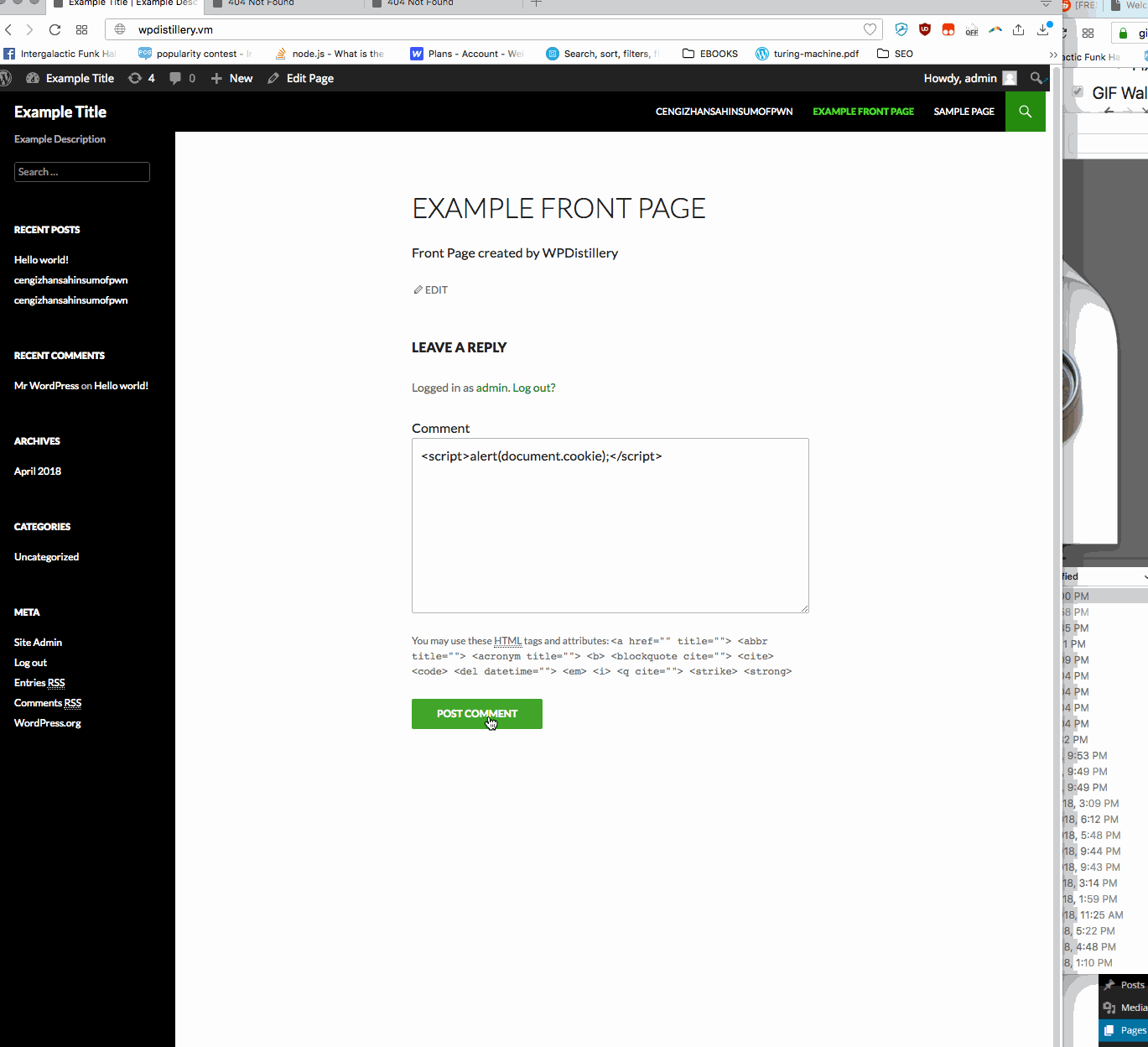Click the browser address bar
This screenshot has width=1148, height=1047.
[x=495, y=29]
